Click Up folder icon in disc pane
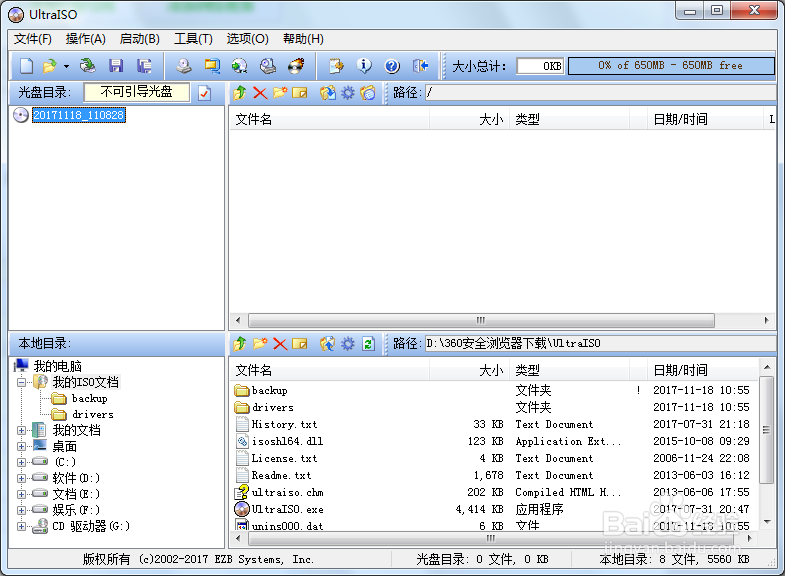The width and height of the screenshot is (785, 576). click(239, 93)
